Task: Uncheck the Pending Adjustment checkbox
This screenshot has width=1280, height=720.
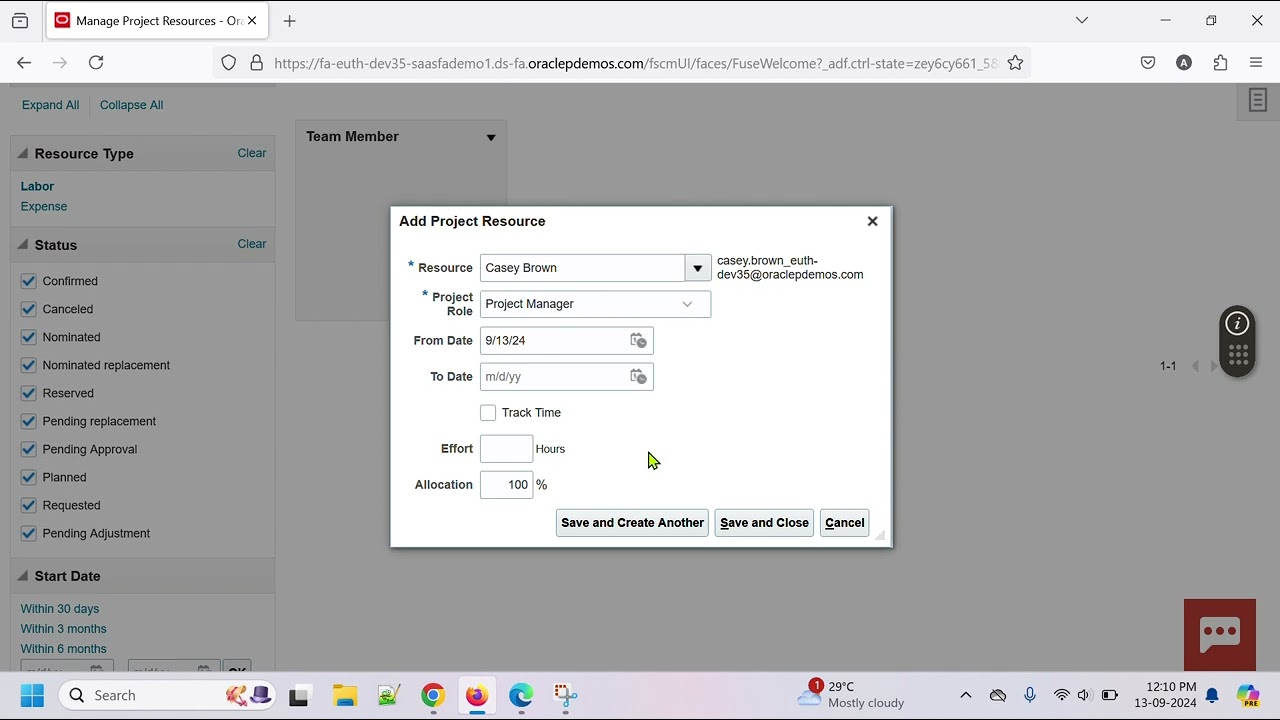Action: 28,533
